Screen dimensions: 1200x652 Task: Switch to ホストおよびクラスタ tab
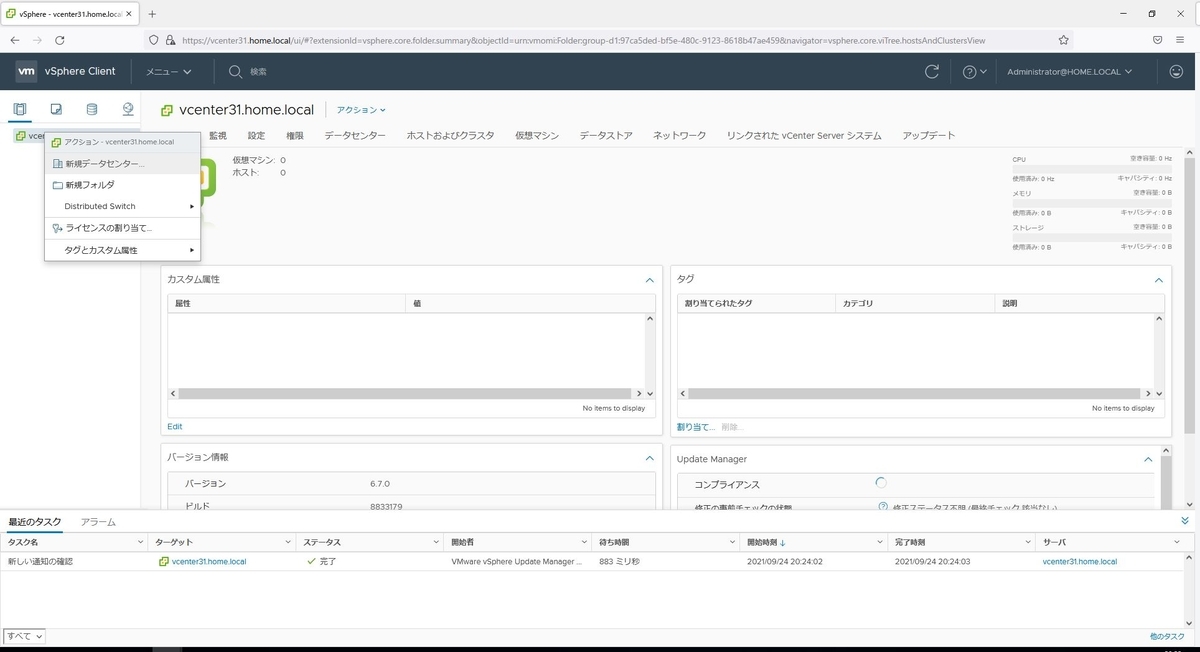pos(450,136)
